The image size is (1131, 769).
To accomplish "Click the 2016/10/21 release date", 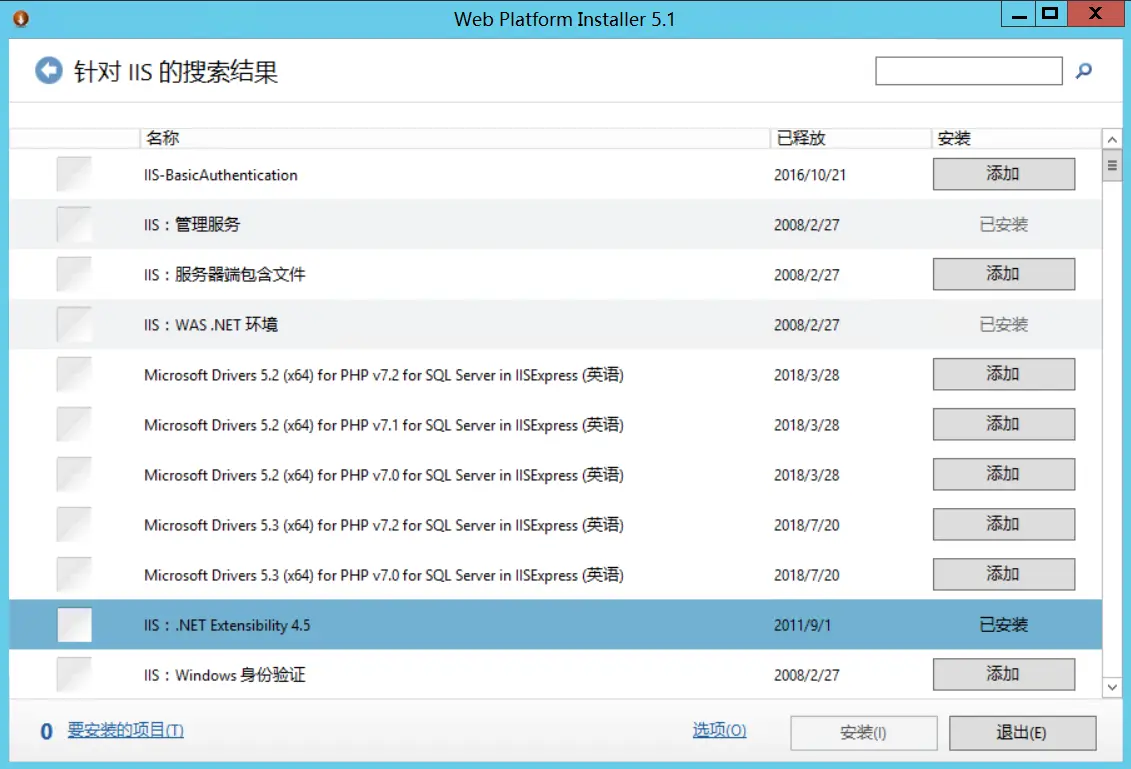I will 810,175.
